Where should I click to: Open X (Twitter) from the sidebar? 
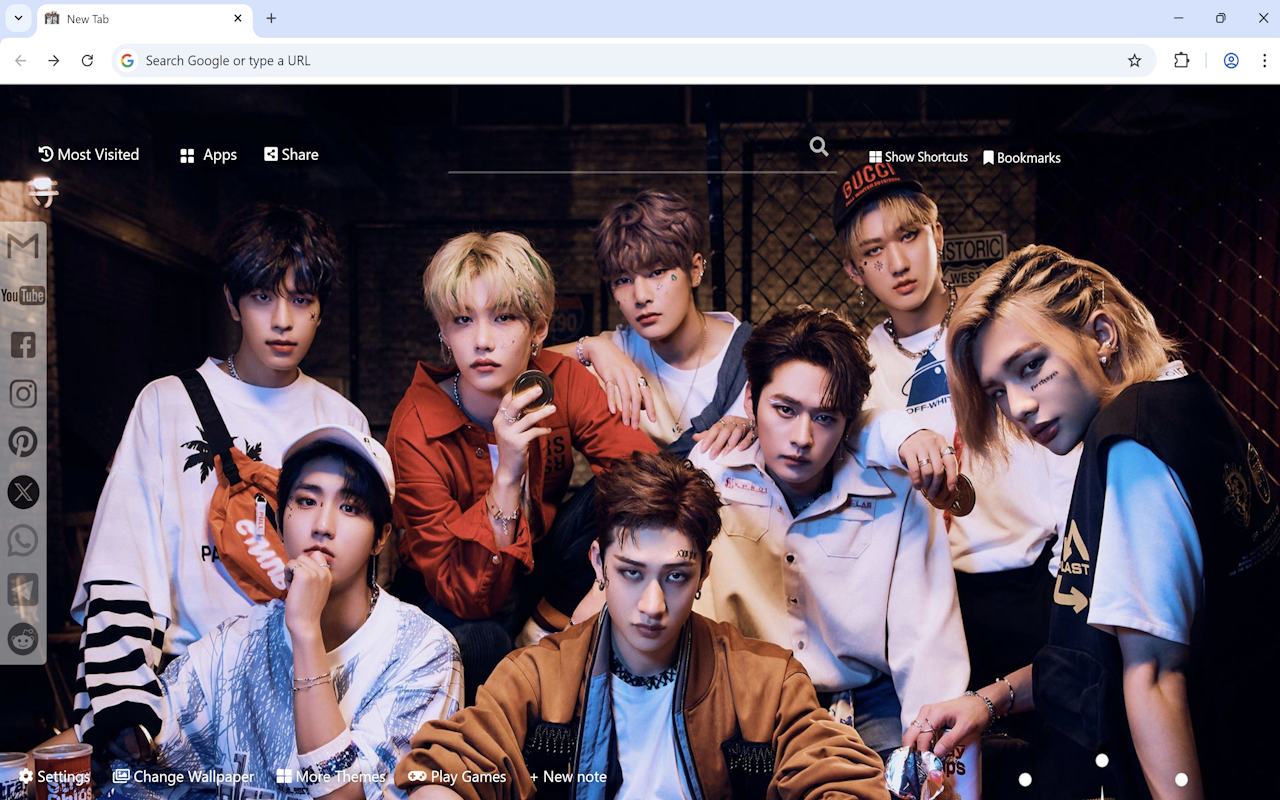coord(23,491)
